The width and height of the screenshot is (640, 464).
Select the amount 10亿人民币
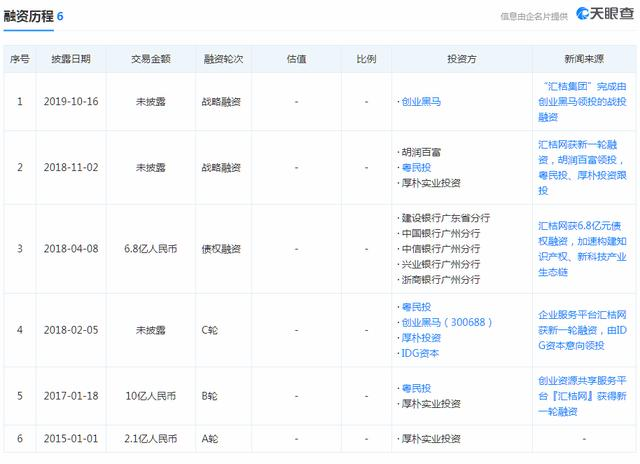151,396
